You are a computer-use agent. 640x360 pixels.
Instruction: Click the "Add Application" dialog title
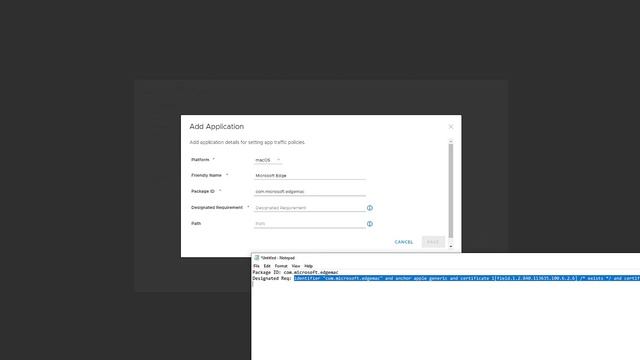[x=217, y=127]
